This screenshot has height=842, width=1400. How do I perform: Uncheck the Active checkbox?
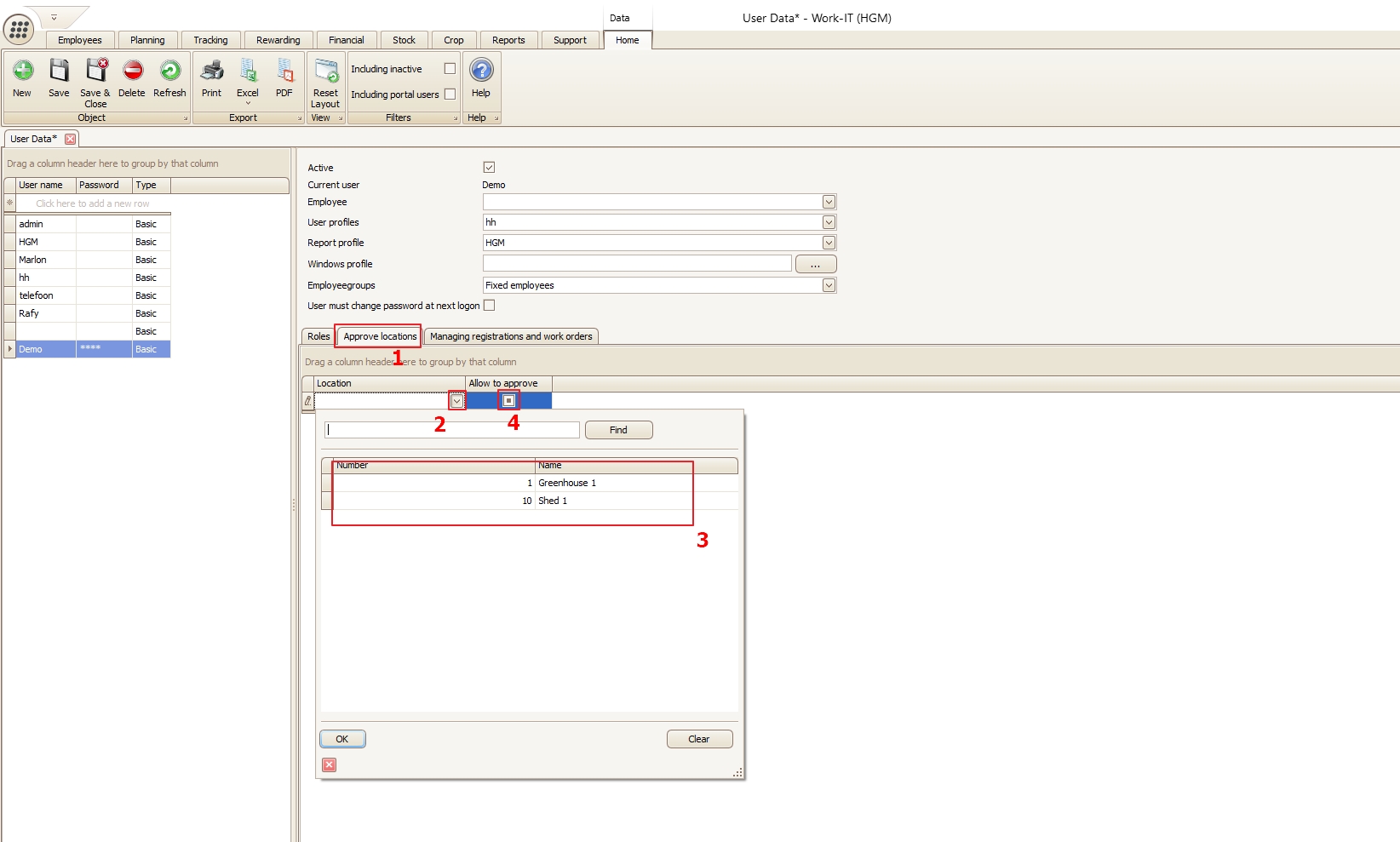tap(489, 167)
